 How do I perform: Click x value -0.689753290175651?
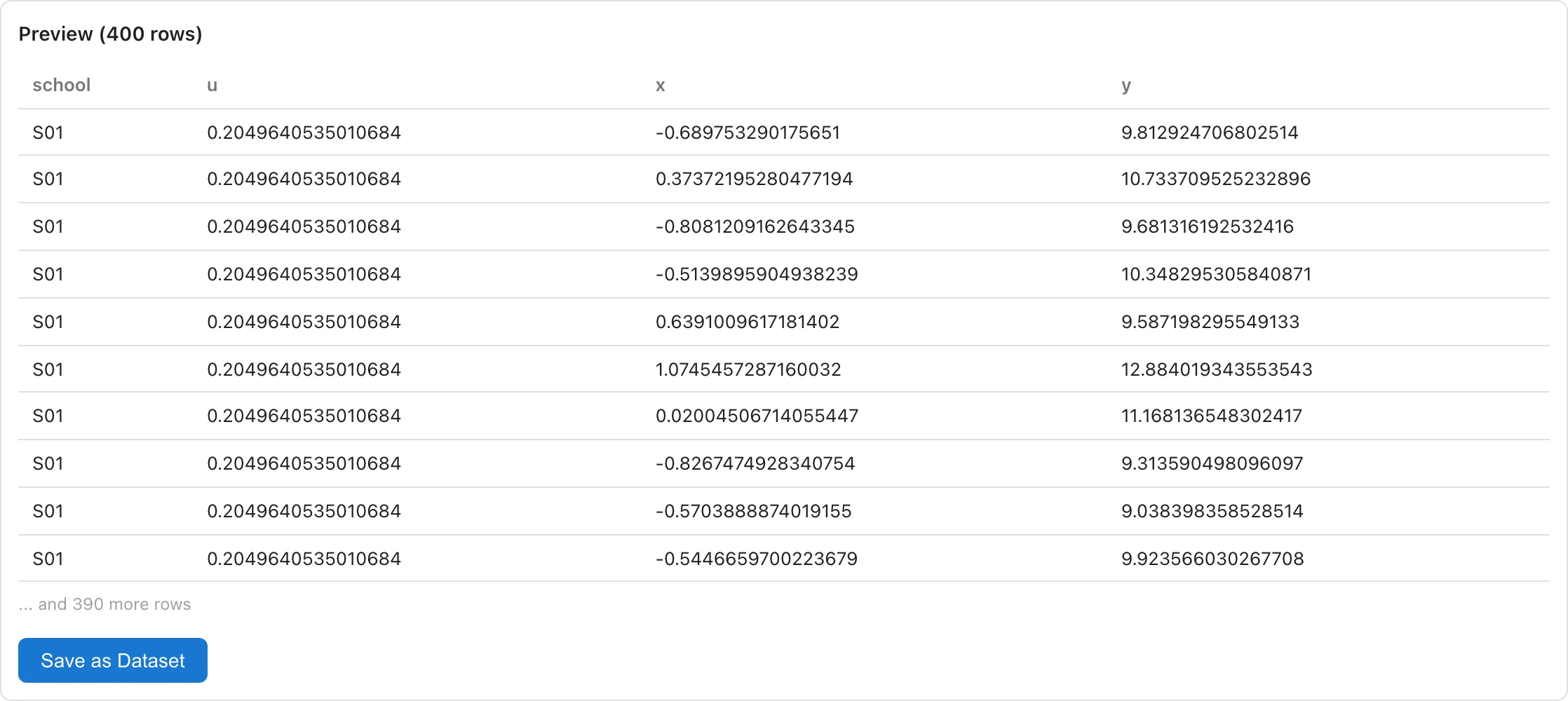(x=748, y=132)
